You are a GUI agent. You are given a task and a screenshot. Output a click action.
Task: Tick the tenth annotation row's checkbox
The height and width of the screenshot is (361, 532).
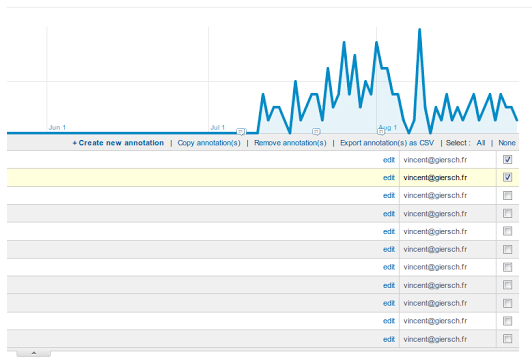(507, 321)
